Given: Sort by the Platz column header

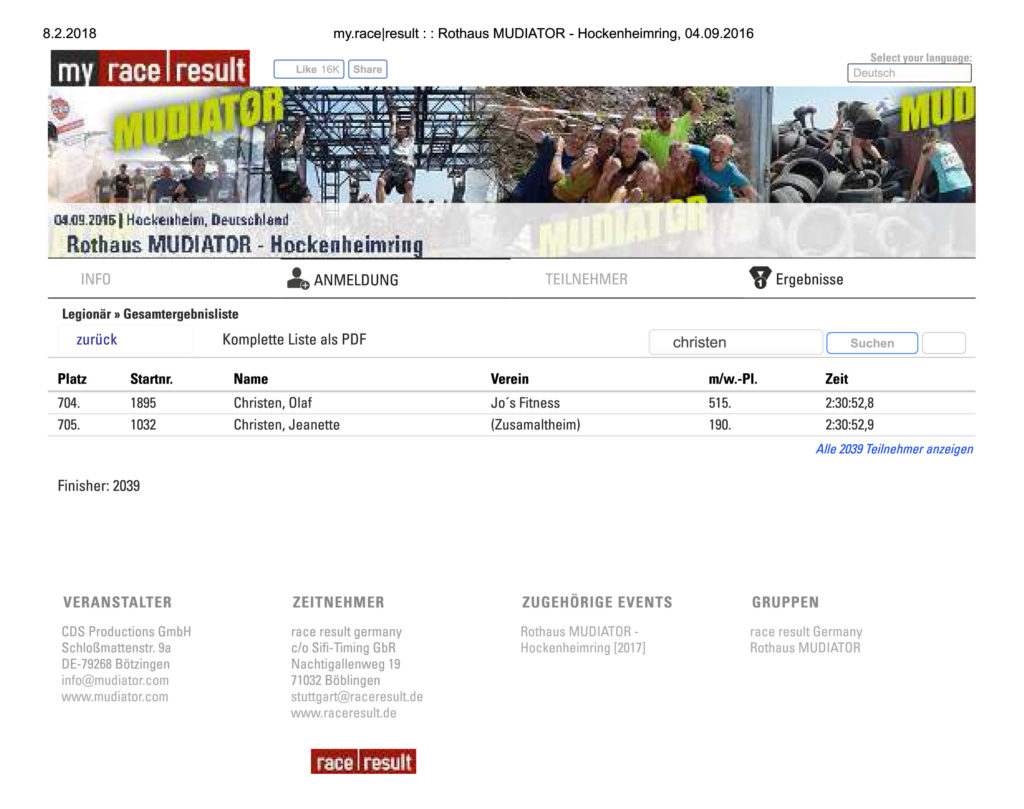Looking at the screenshot, I should [72, 379].
